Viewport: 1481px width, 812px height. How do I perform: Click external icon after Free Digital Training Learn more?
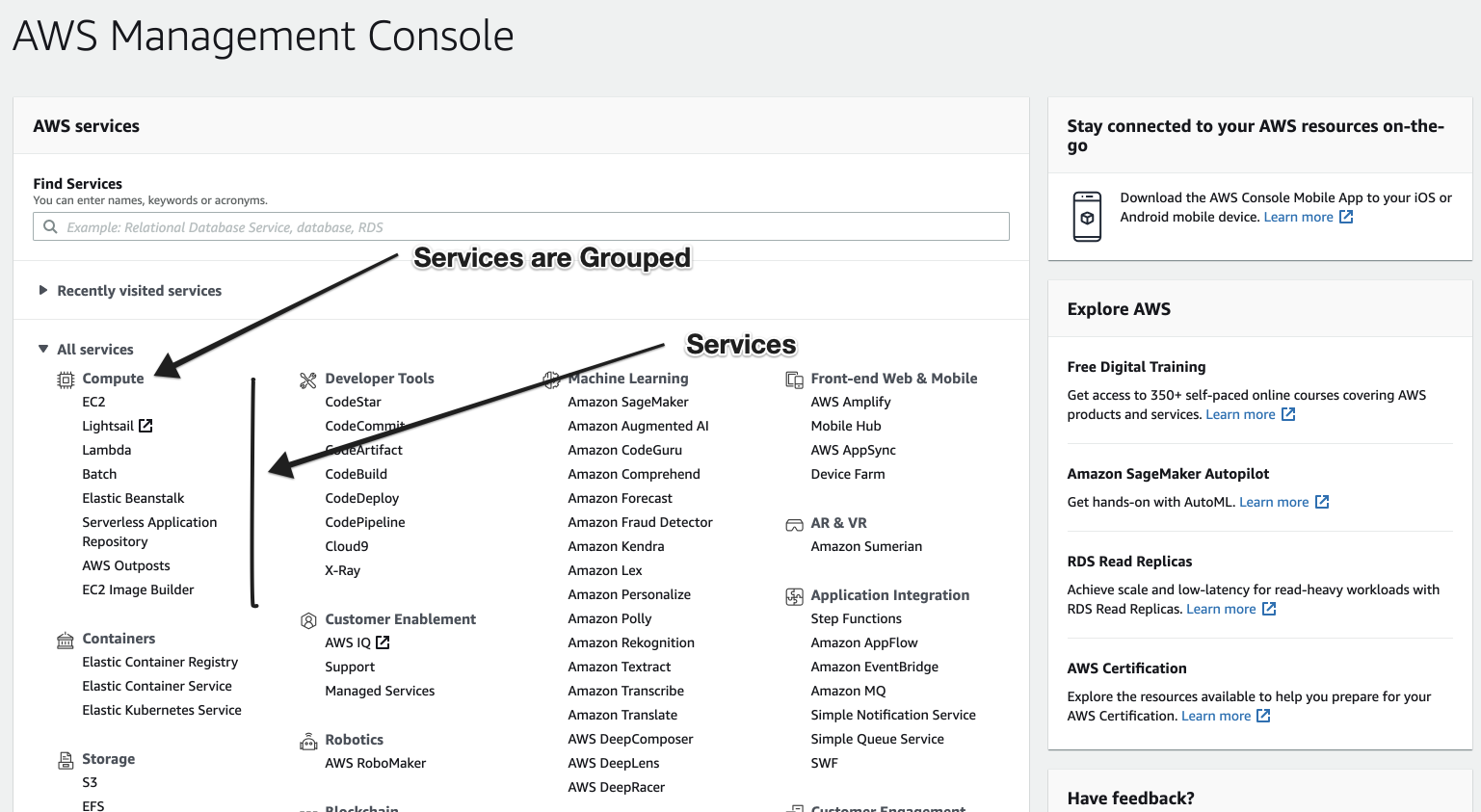pos(1288,414)
